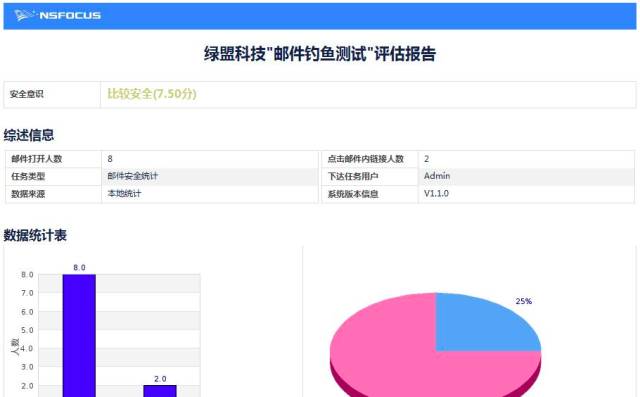
Task: Click the 人数 y-axis title
Action: (15, 347)
